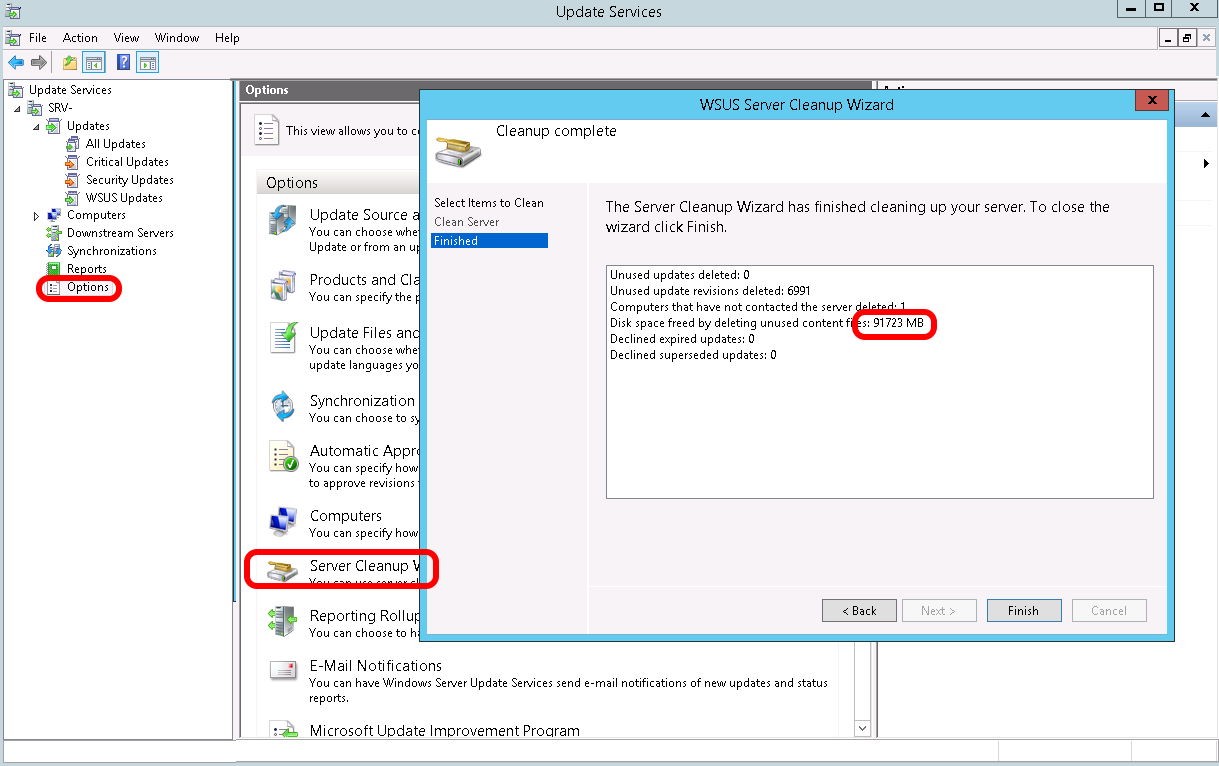Image resolution: width=1219 pixels, height=766 pixels.
Task: Click the Back button in wizard
Action: pos(859,611)
